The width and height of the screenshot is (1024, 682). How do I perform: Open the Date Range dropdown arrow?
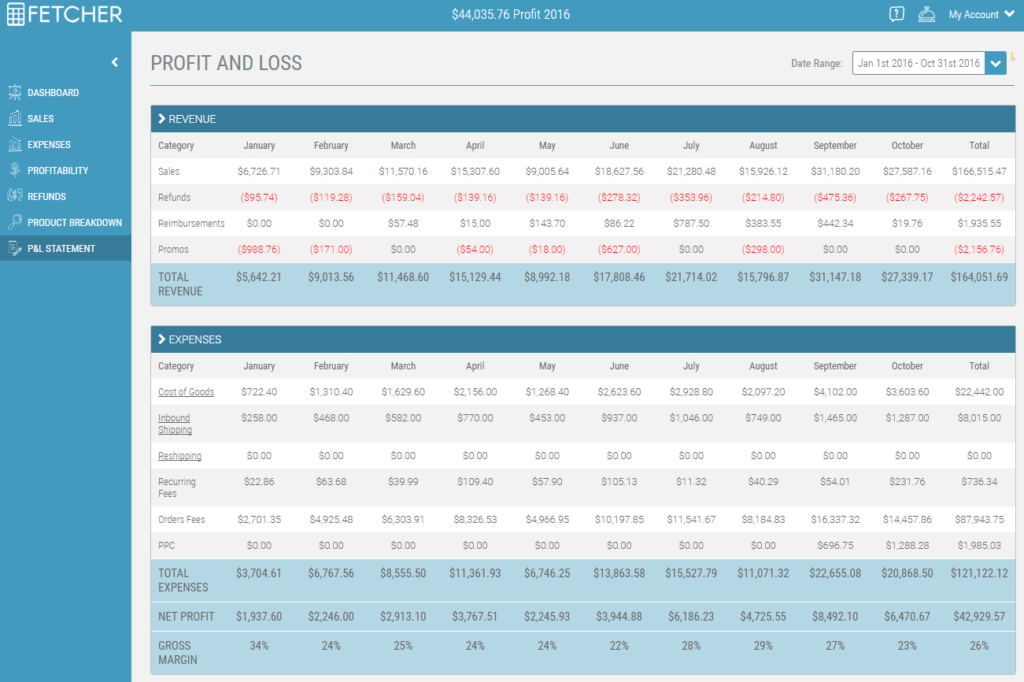coord(995,63)
